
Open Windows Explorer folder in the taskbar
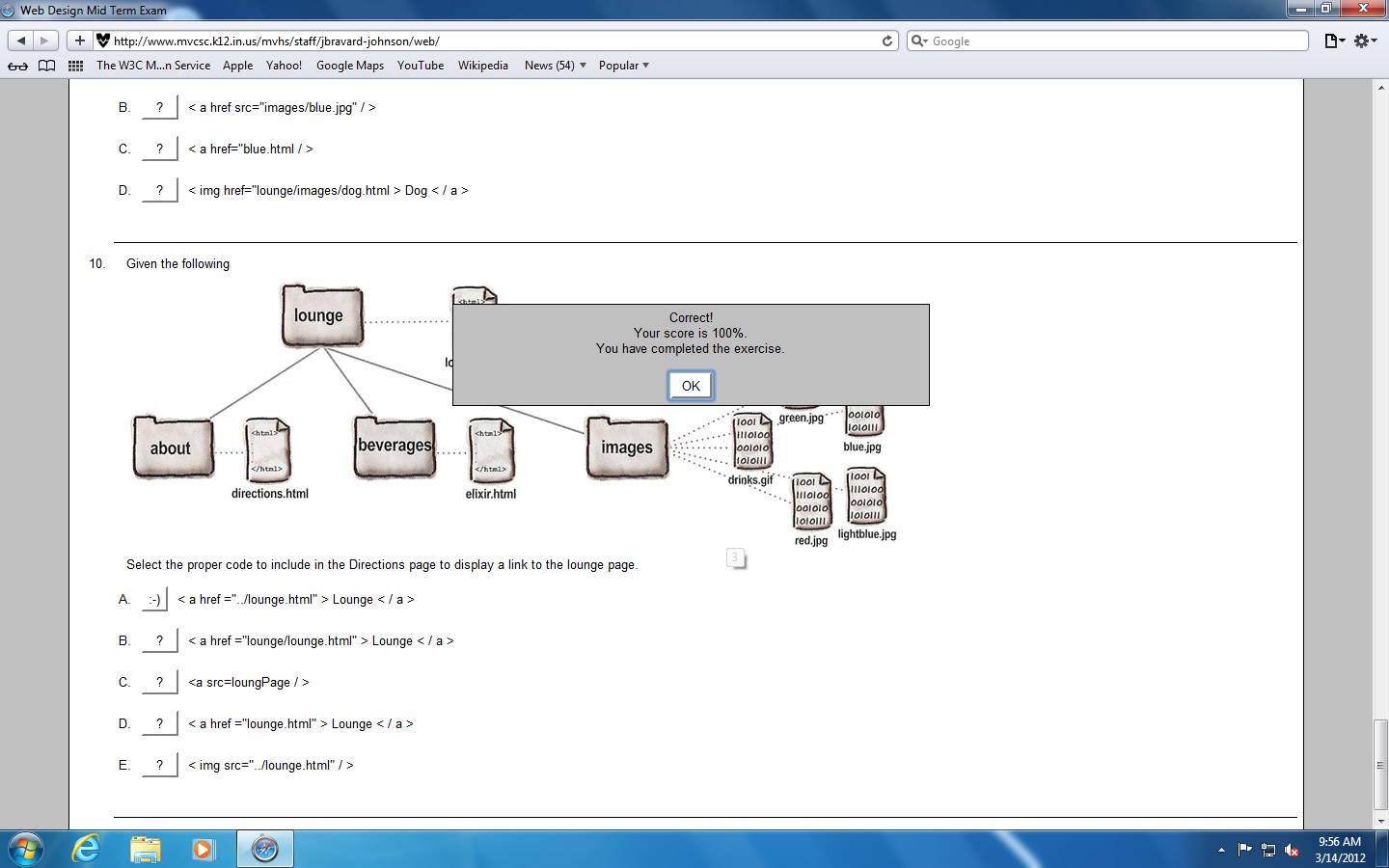pos(145,849)
